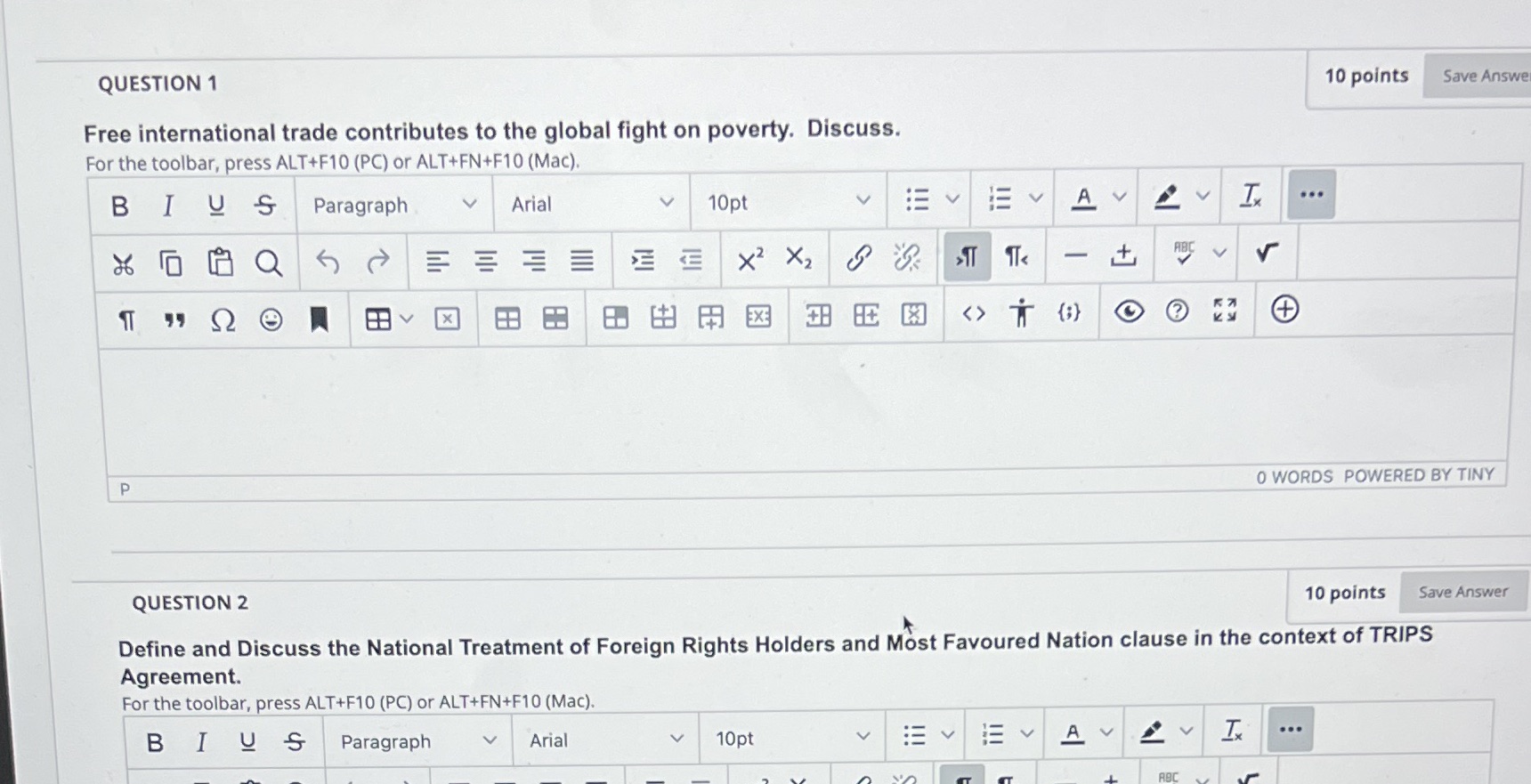1531x784 pixels.
Task: Open the accessibility checker icon
Action: point(1022,312)
